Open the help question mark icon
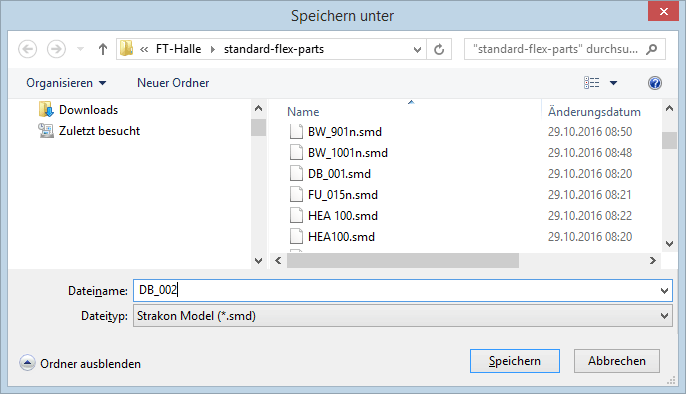Image resolution: width=686 pixels, height=394 pixels. pos(655,83)
